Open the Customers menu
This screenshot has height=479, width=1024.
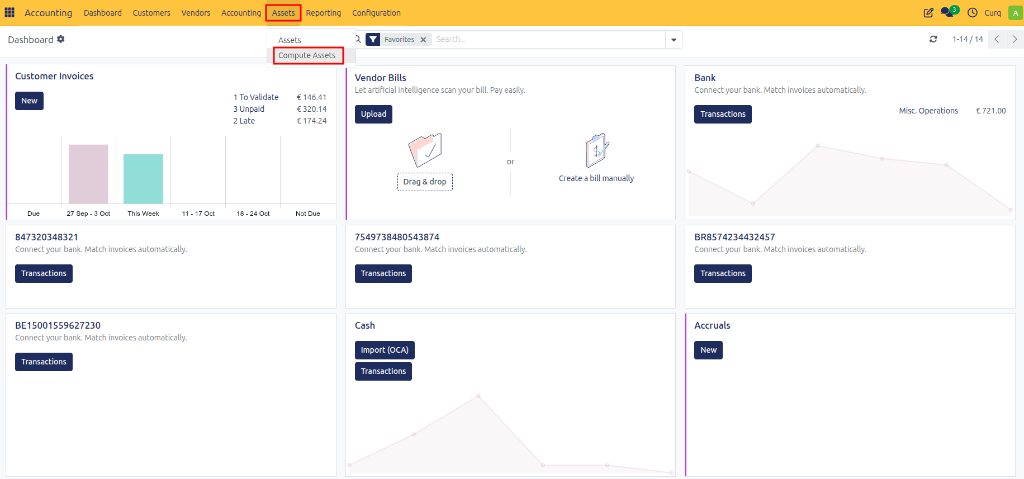coord(152,12)
